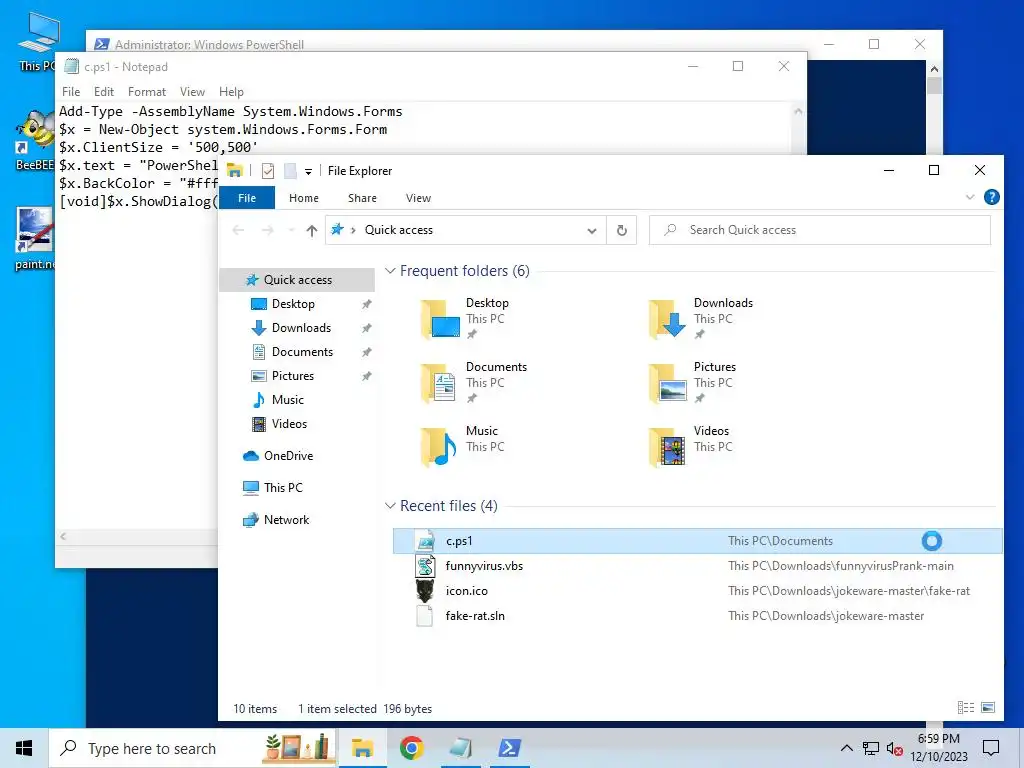Switch to the Home ribbon tab

[304, 198]
